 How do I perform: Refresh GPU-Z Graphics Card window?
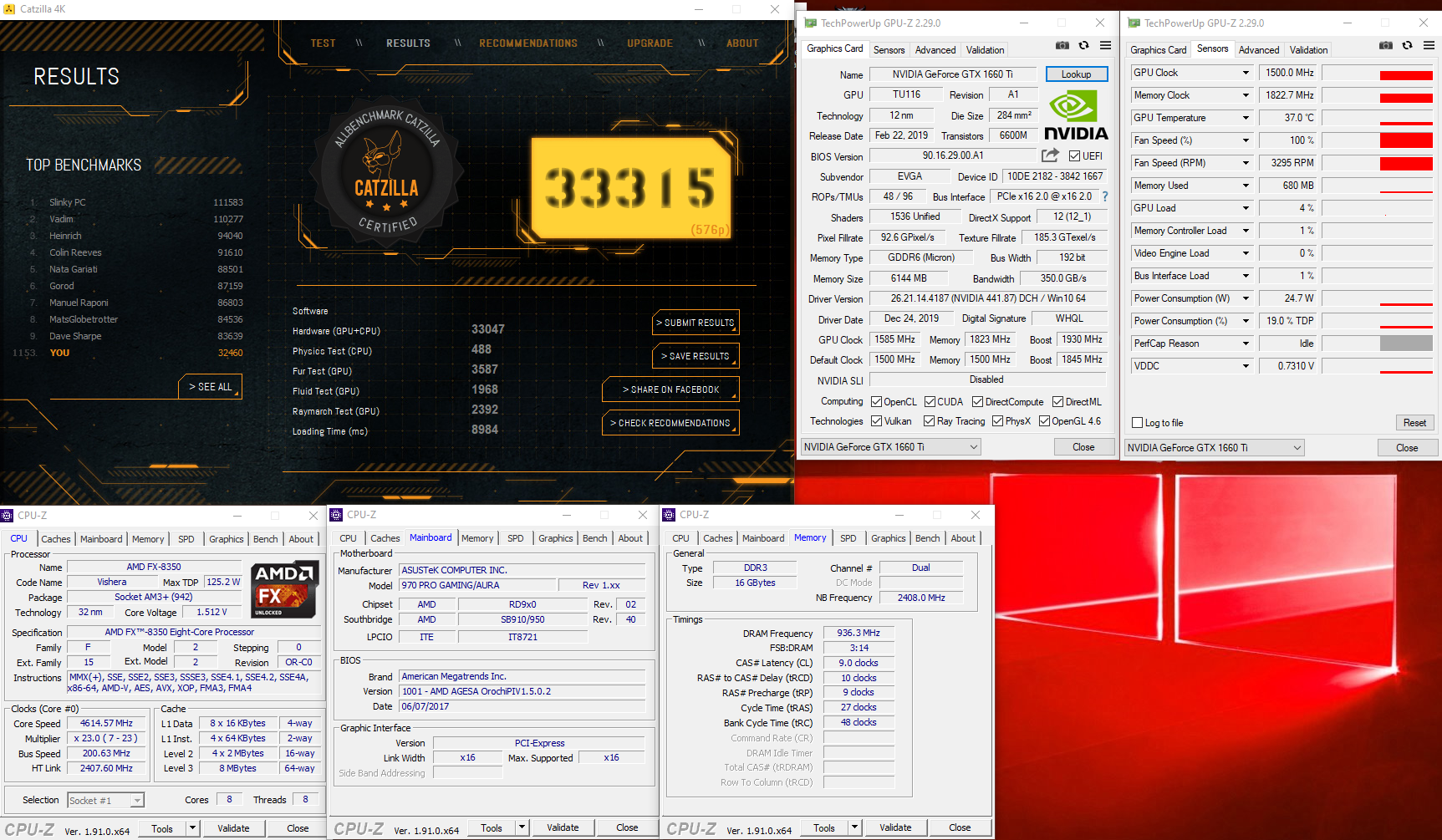[x=1083, y=45]
